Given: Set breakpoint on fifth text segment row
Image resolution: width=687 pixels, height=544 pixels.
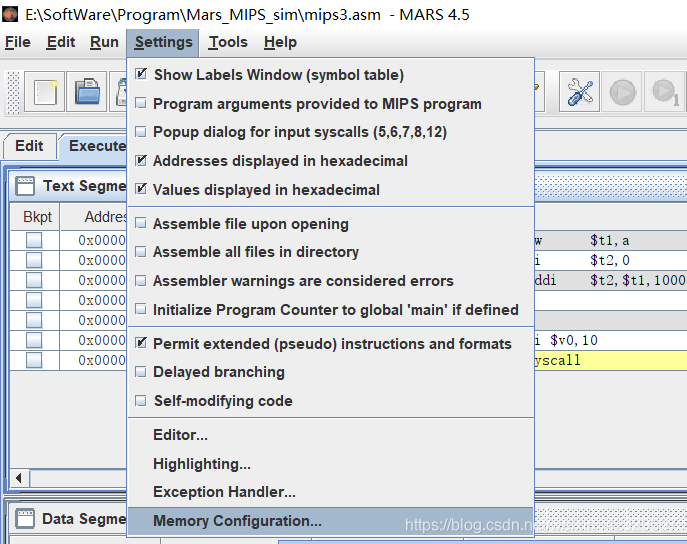Looking at the screenshot, I should tap(34, 320).
